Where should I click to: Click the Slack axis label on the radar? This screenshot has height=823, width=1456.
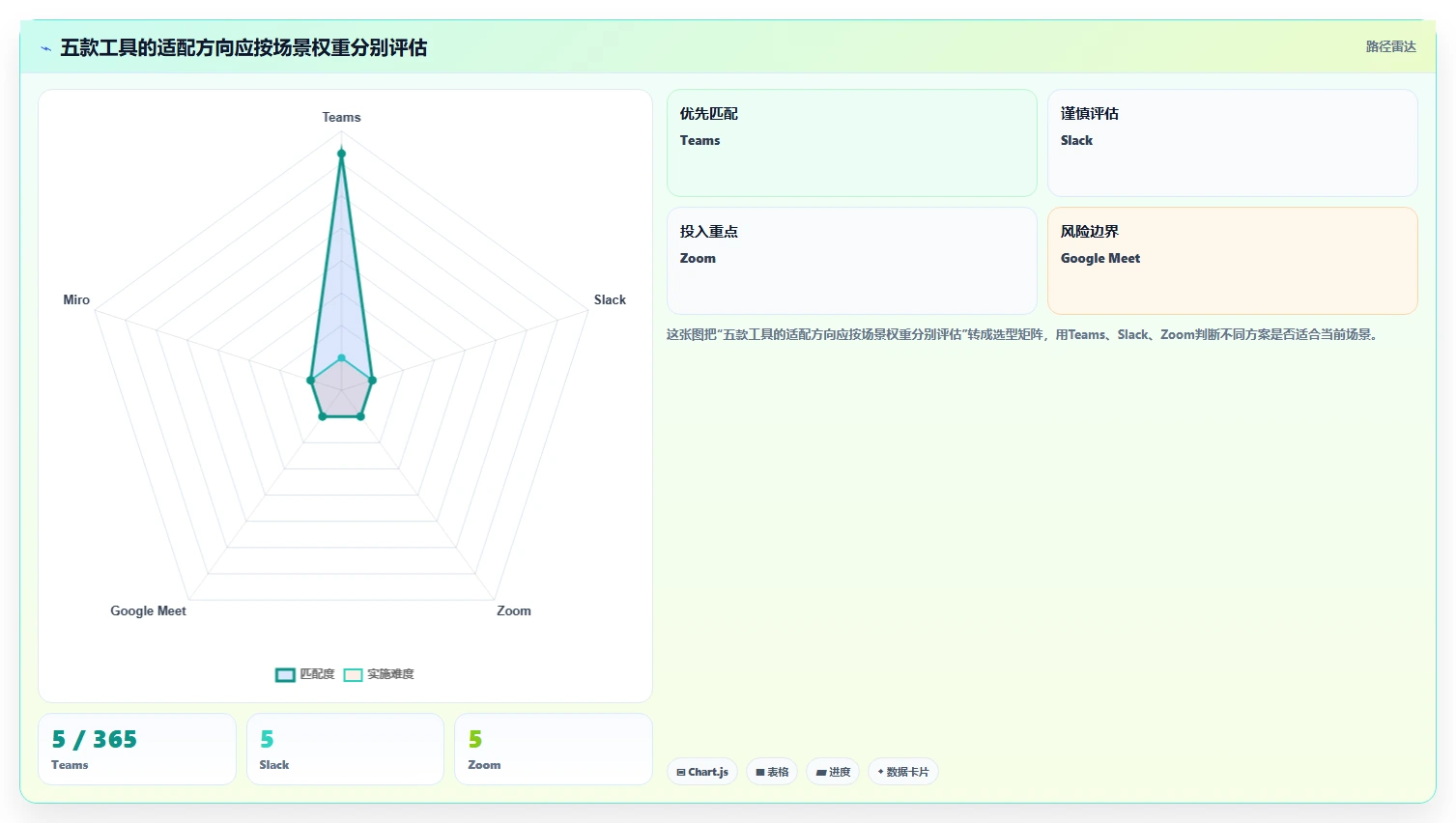pos(610,299)
